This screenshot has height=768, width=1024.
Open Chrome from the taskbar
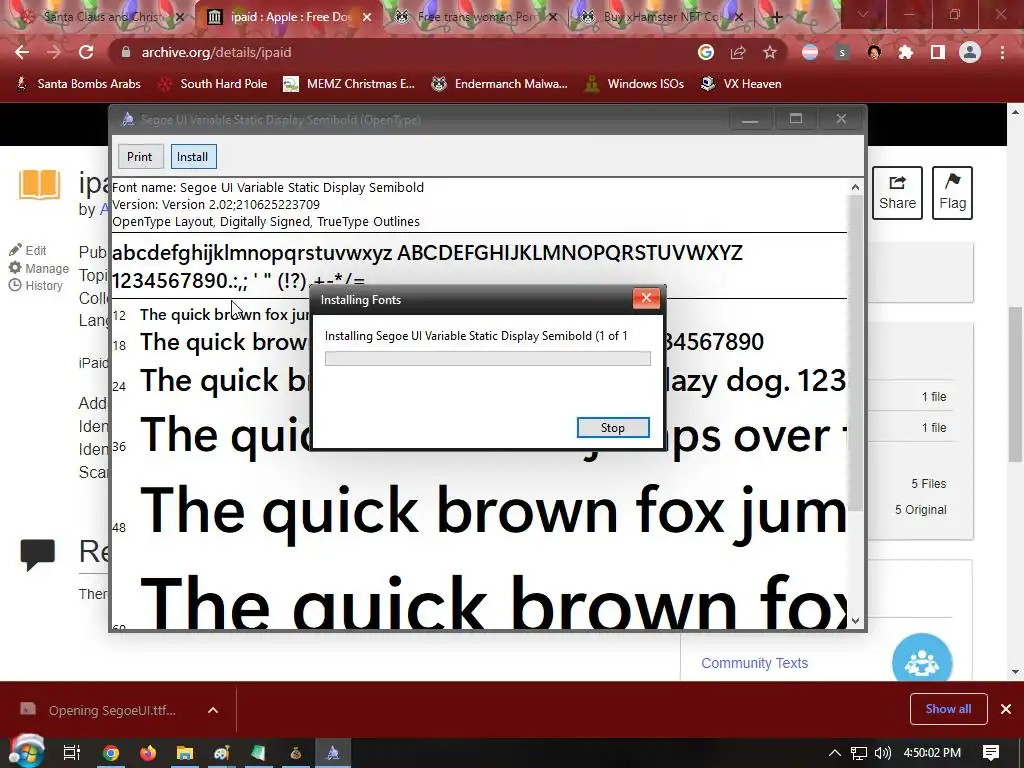click(111, 753)
